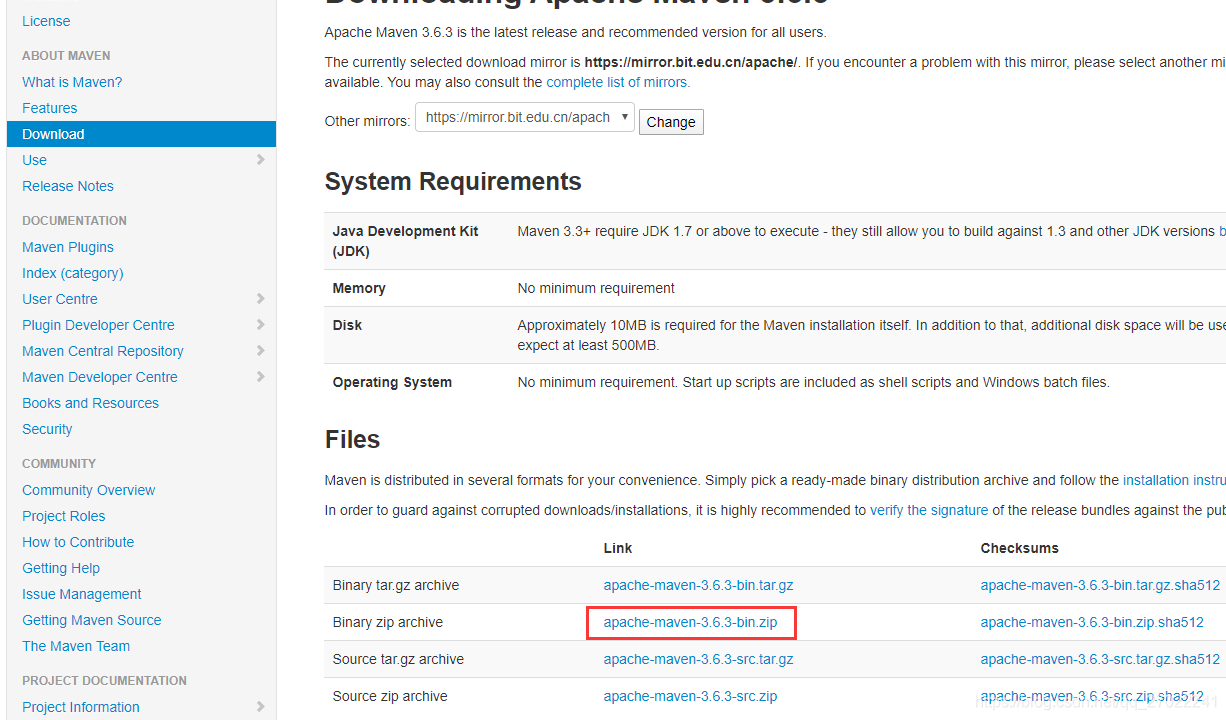Download apache-maven-3.6.3-src.zip
The width and height of the screenshot is (1226, 720).
click(690, 696)
